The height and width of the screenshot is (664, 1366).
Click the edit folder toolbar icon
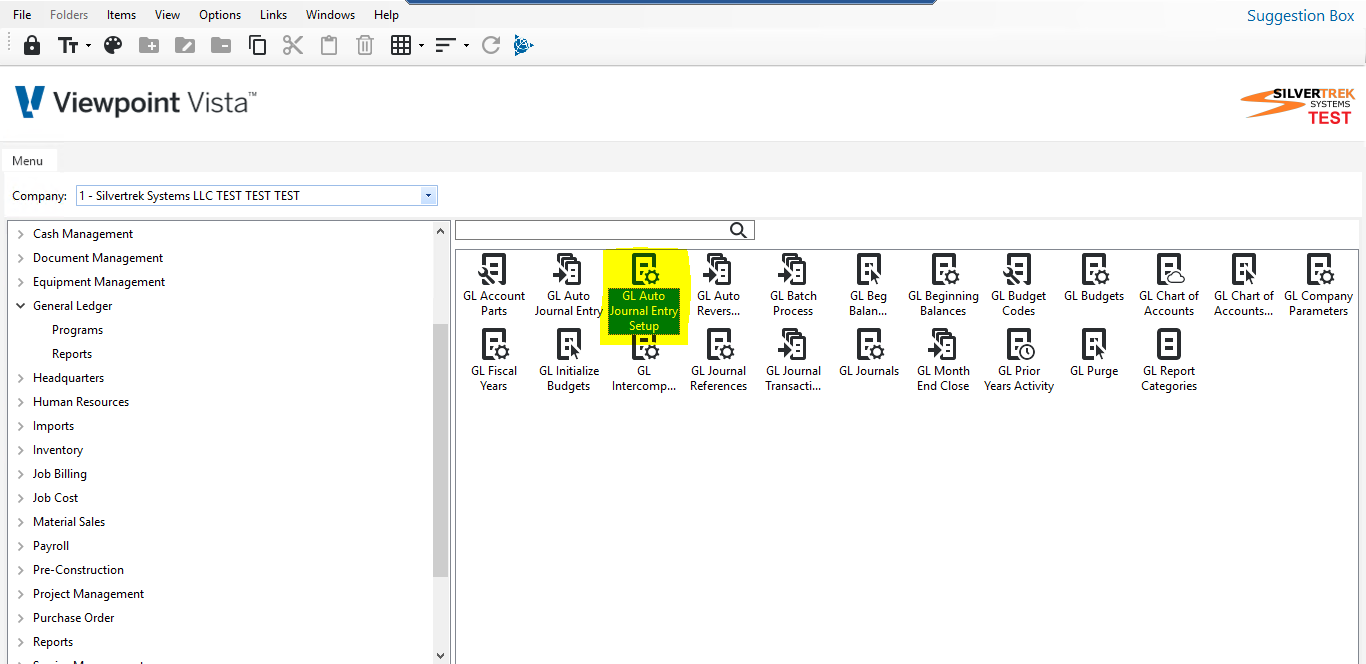[x=185, y=45]
